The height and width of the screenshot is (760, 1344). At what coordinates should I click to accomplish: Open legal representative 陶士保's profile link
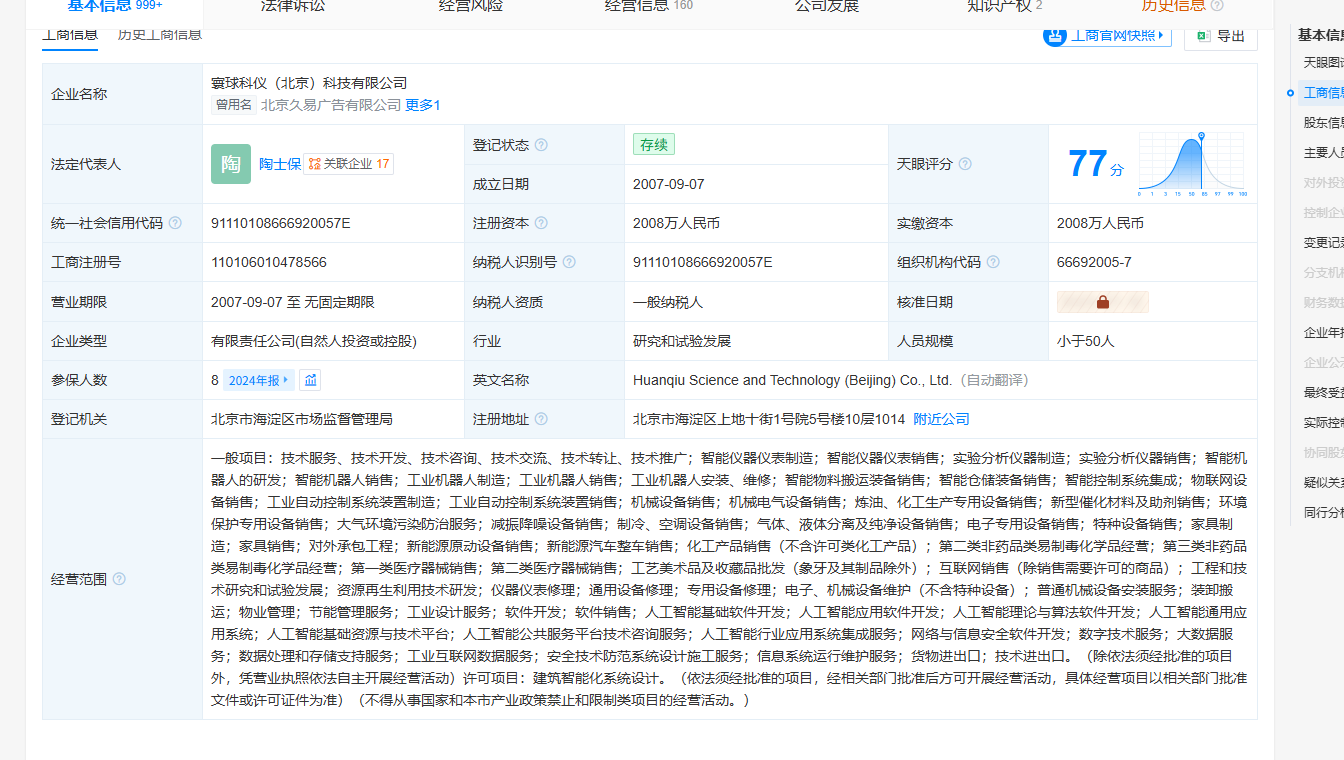click(279, 164)
